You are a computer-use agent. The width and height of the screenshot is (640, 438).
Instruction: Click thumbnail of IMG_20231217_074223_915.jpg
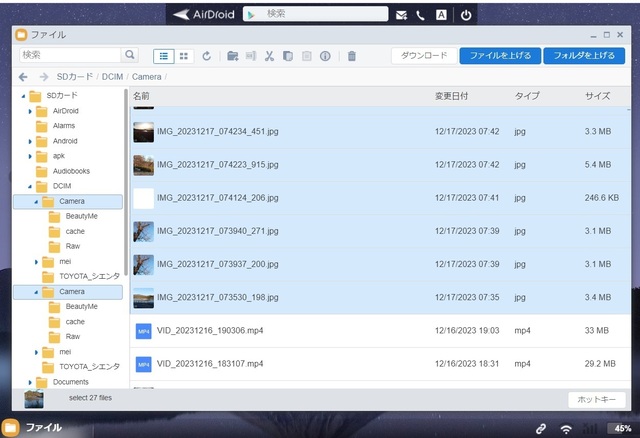pos(144,165)
